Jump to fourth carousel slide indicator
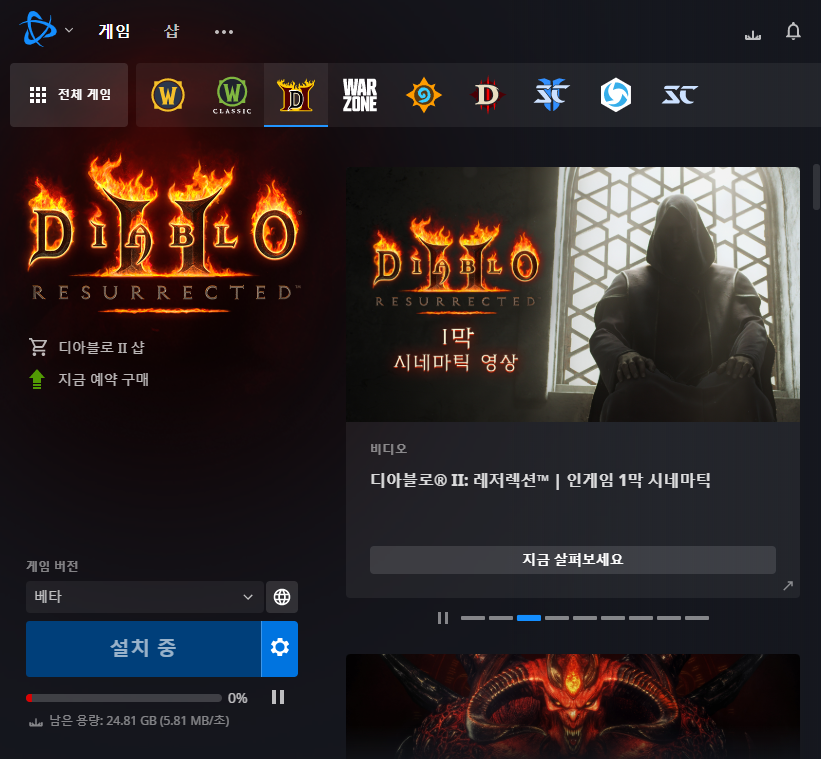The width and height of the screenshot is (821, 759). [557, 618]
